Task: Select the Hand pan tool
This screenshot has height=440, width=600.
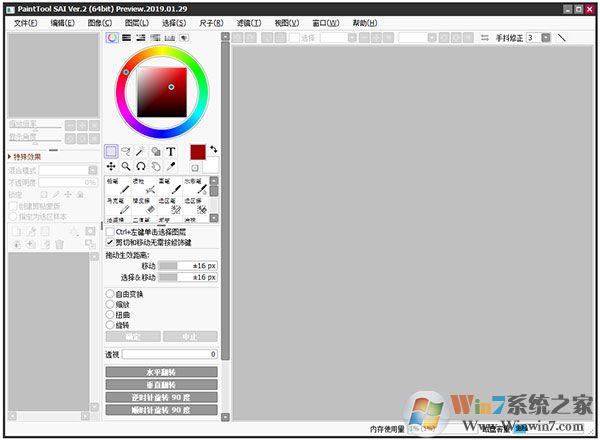Action: coord(156,166)
